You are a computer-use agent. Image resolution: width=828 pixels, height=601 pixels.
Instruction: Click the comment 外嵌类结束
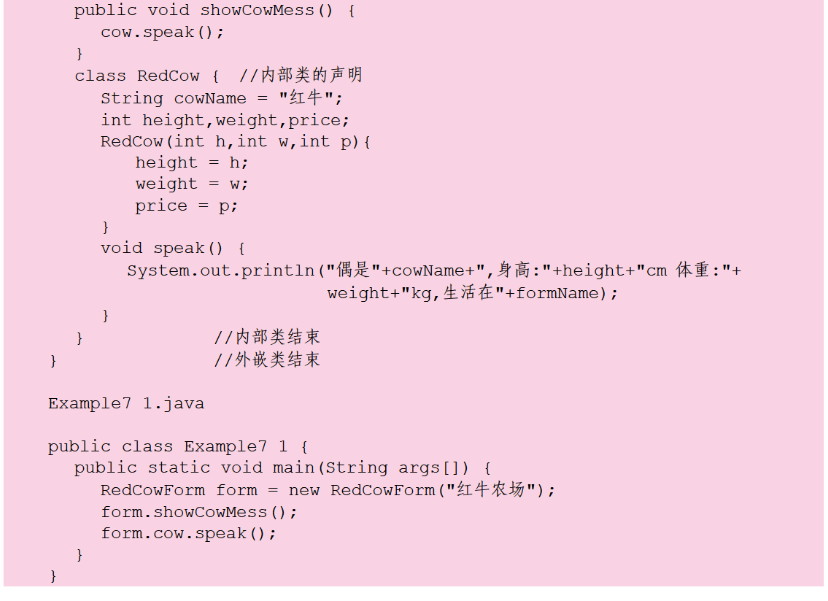[267, 360]
